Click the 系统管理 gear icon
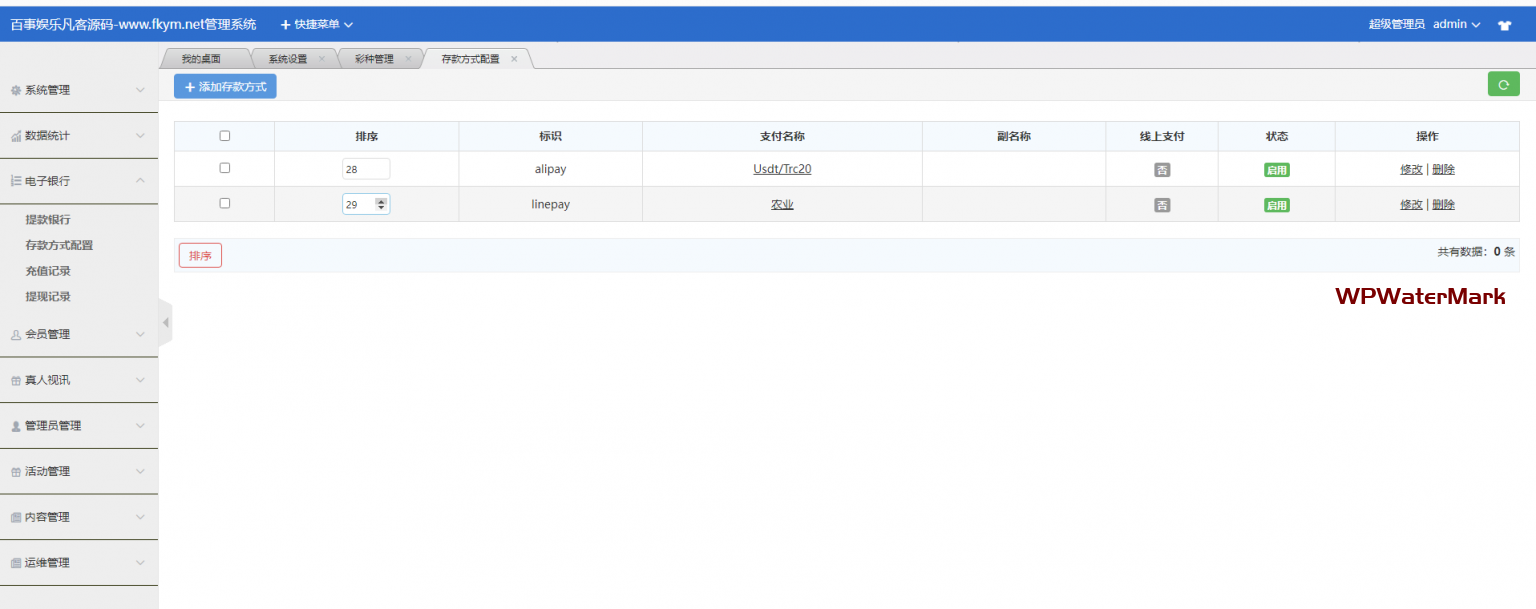 click(x=16, y=90)
